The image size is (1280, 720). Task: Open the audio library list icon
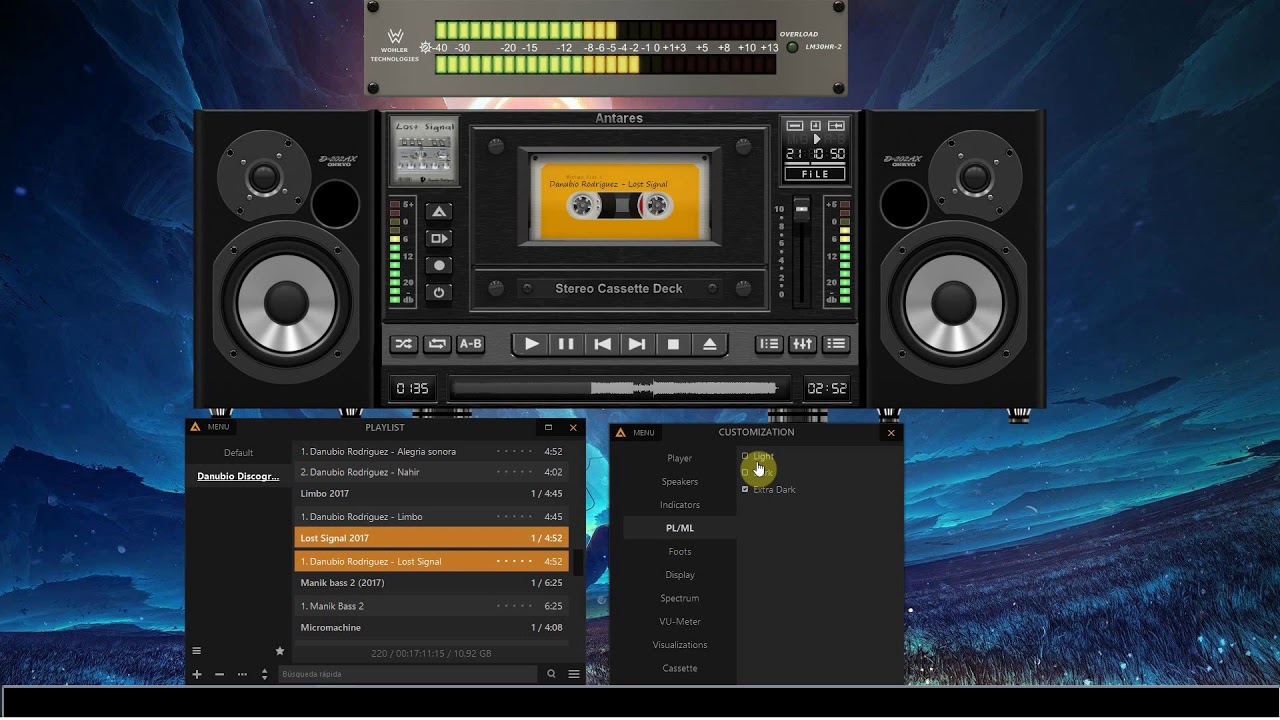[x=769, y=344]
